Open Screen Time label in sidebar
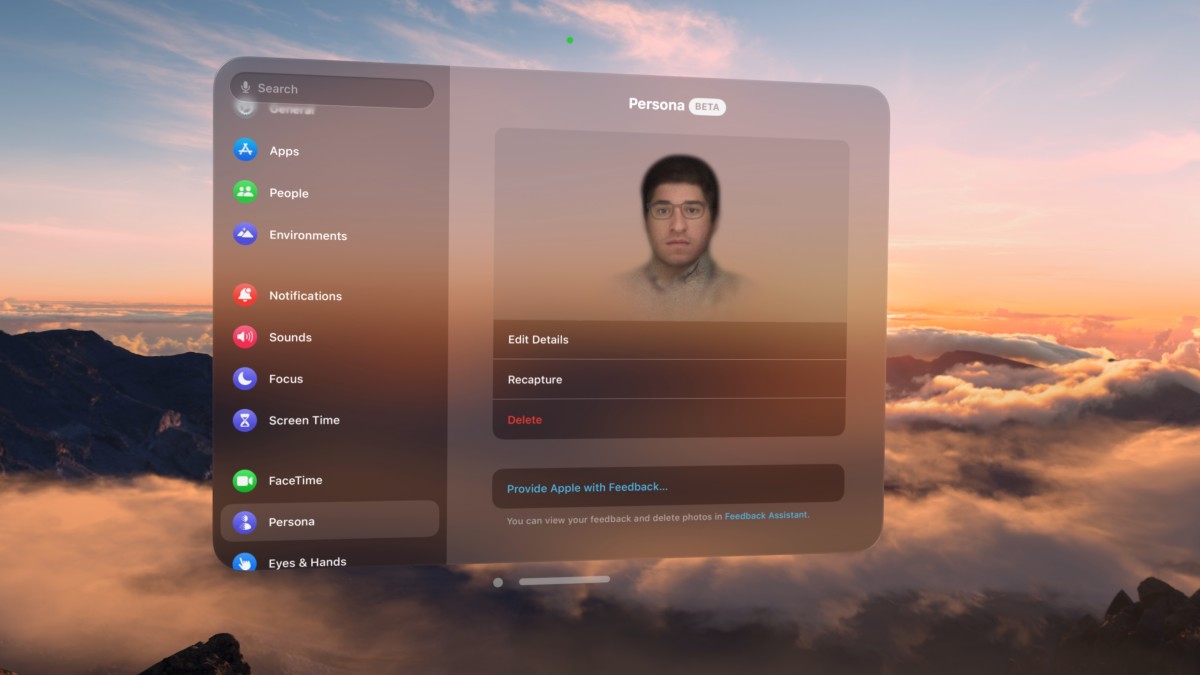 point(304,421)
